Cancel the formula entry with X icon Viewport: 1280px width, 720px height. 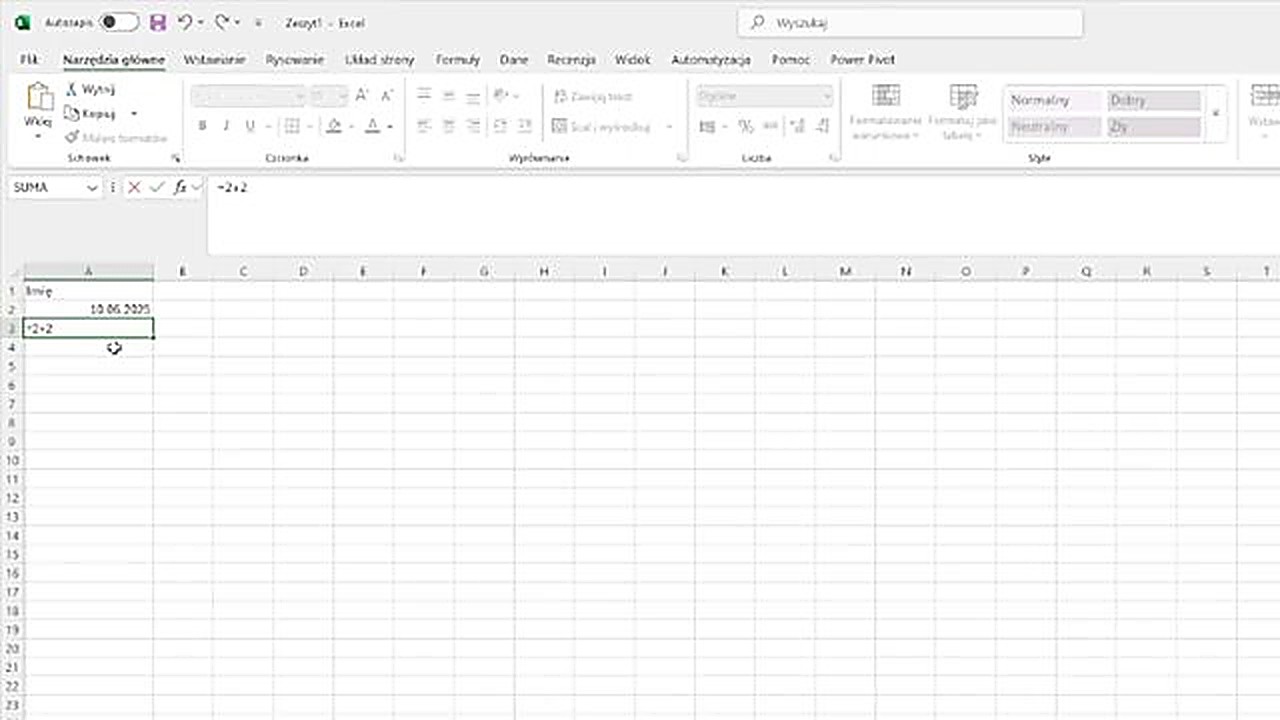tap(134, 187)
